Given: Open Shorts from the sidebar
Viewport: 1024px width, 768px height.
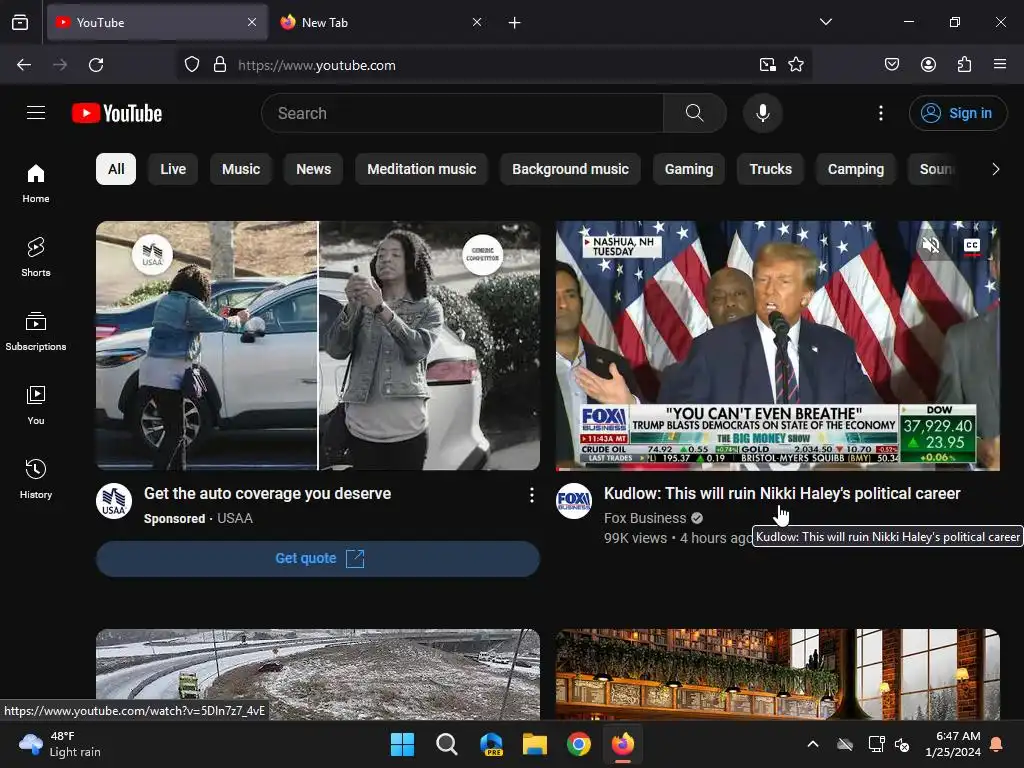Looking at the screenshot, I should 36,257.
